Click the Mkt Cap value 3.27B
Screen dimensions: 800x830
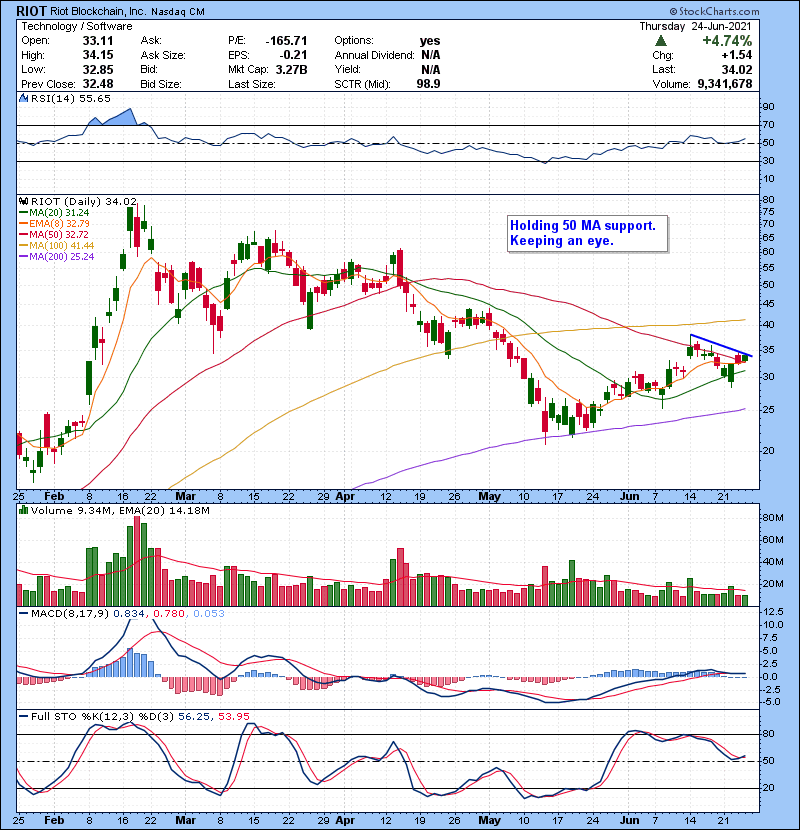(292, 69)
